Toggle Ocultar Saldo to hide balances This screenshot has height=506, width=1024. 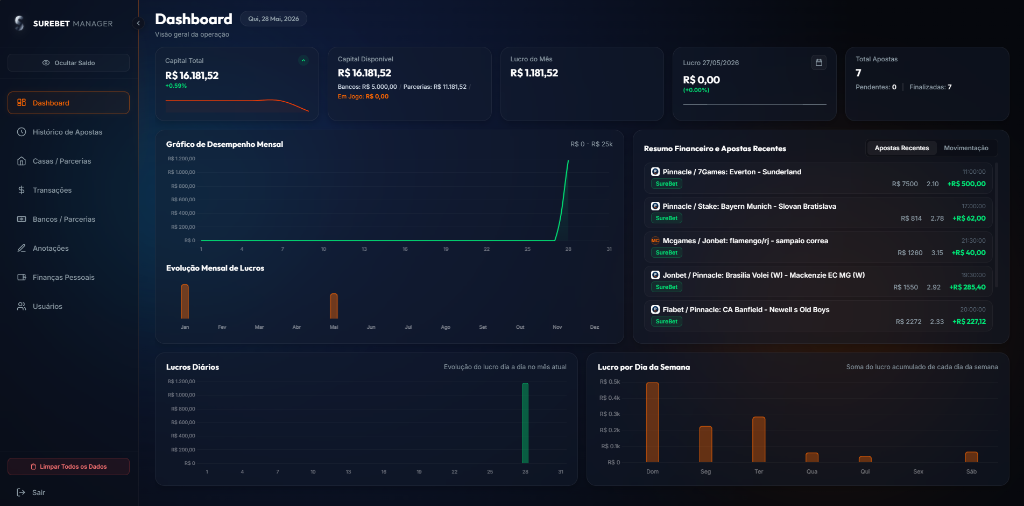click(x=69, y=63)
